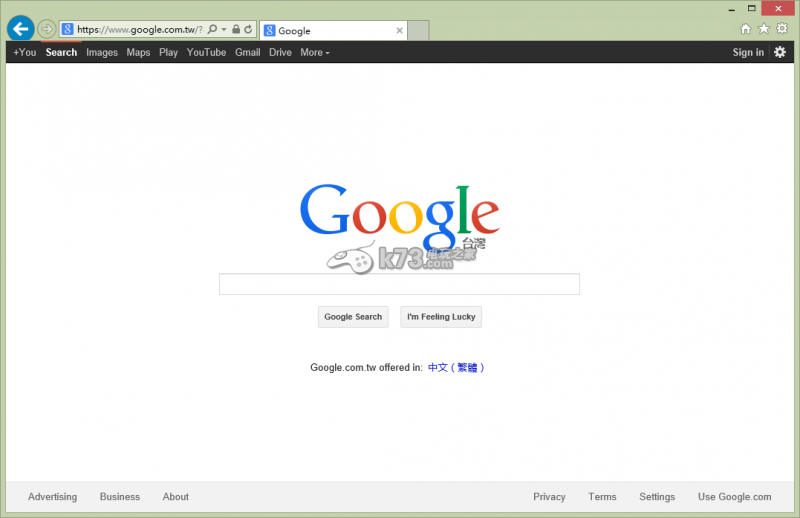Open YouTube from Google bar
The width and height of the screenshot is (800, 518).
[x=206, y=52]
